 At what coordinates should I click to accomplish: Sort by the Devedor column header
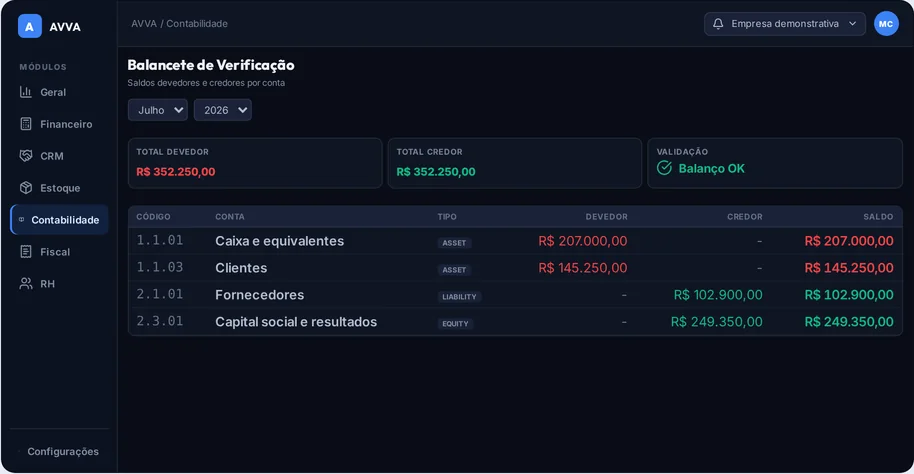pyautogui.click(x=606, y=217)
